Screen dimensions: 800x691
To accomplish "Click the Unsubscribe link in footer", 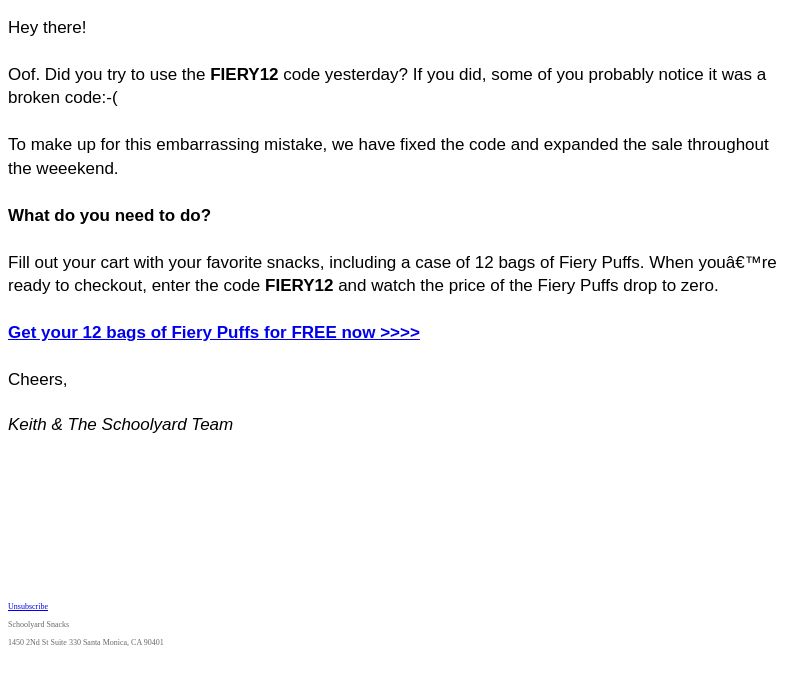I will pyautogui.click(x=28, y=606).
